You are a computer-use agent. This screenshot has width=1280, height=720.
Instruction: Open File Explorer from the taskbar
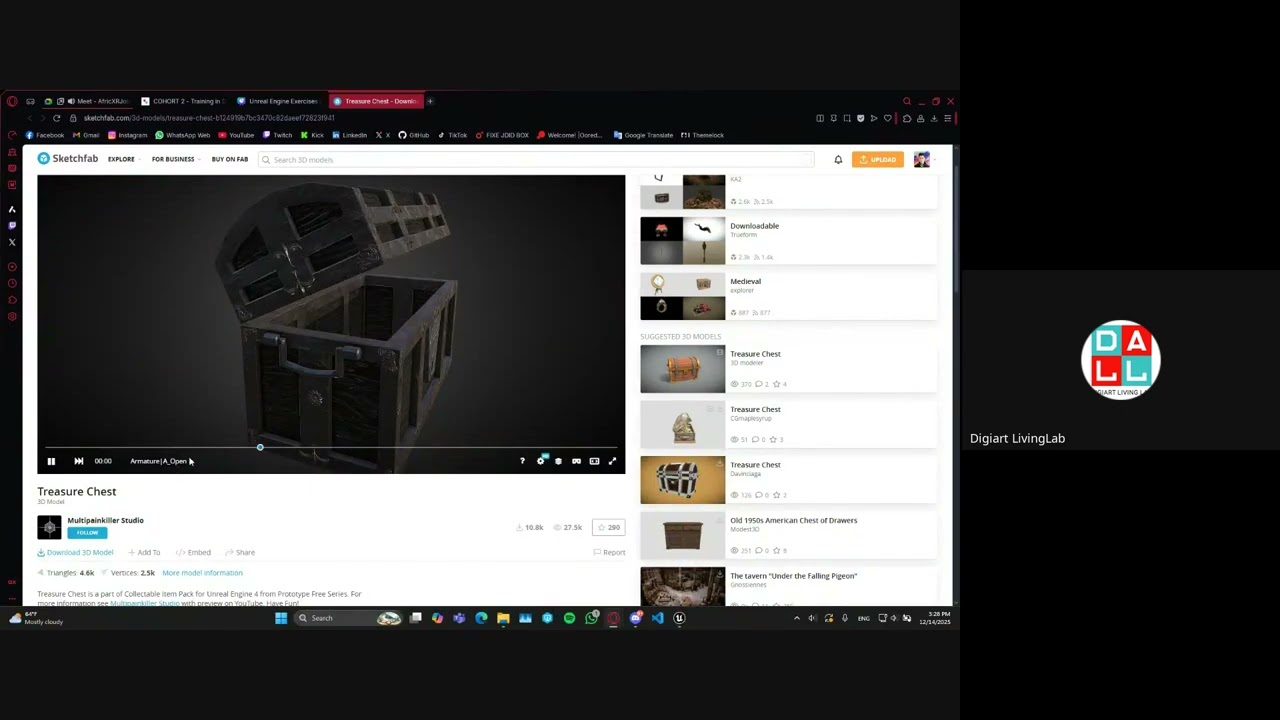pyautogui.click(x=503, y=618)
